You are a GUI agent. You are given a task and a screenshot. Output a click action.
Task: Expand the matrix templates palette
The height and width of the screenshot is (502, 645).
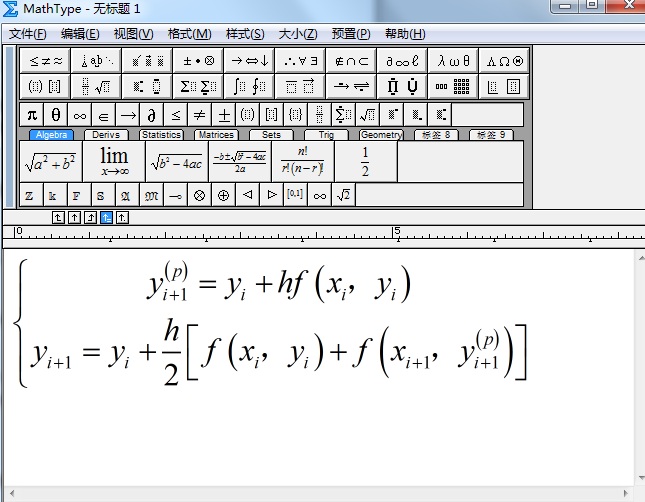(x=453, y=86)
